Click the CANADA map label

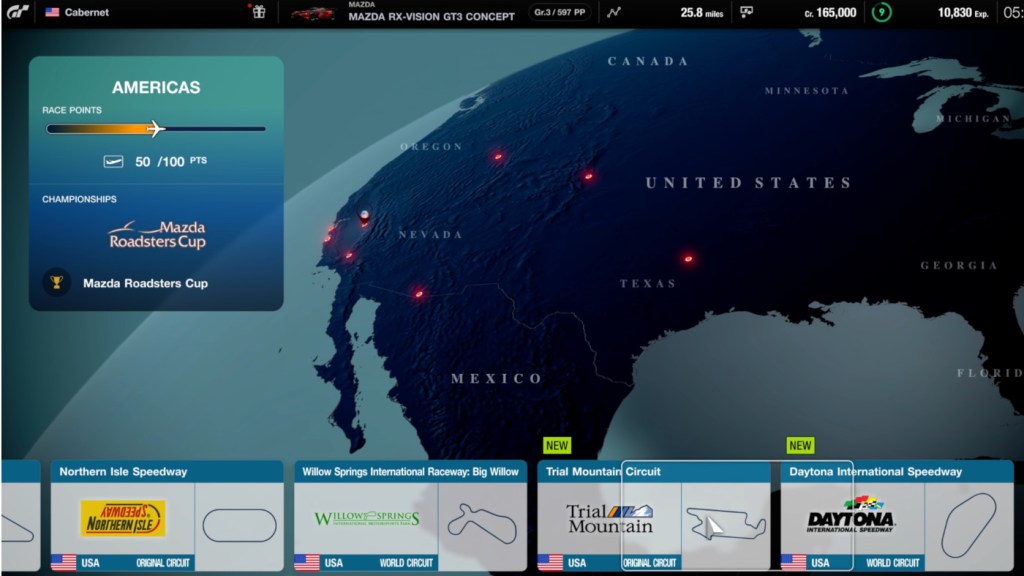pyautogui.click(x=648, y=61)
